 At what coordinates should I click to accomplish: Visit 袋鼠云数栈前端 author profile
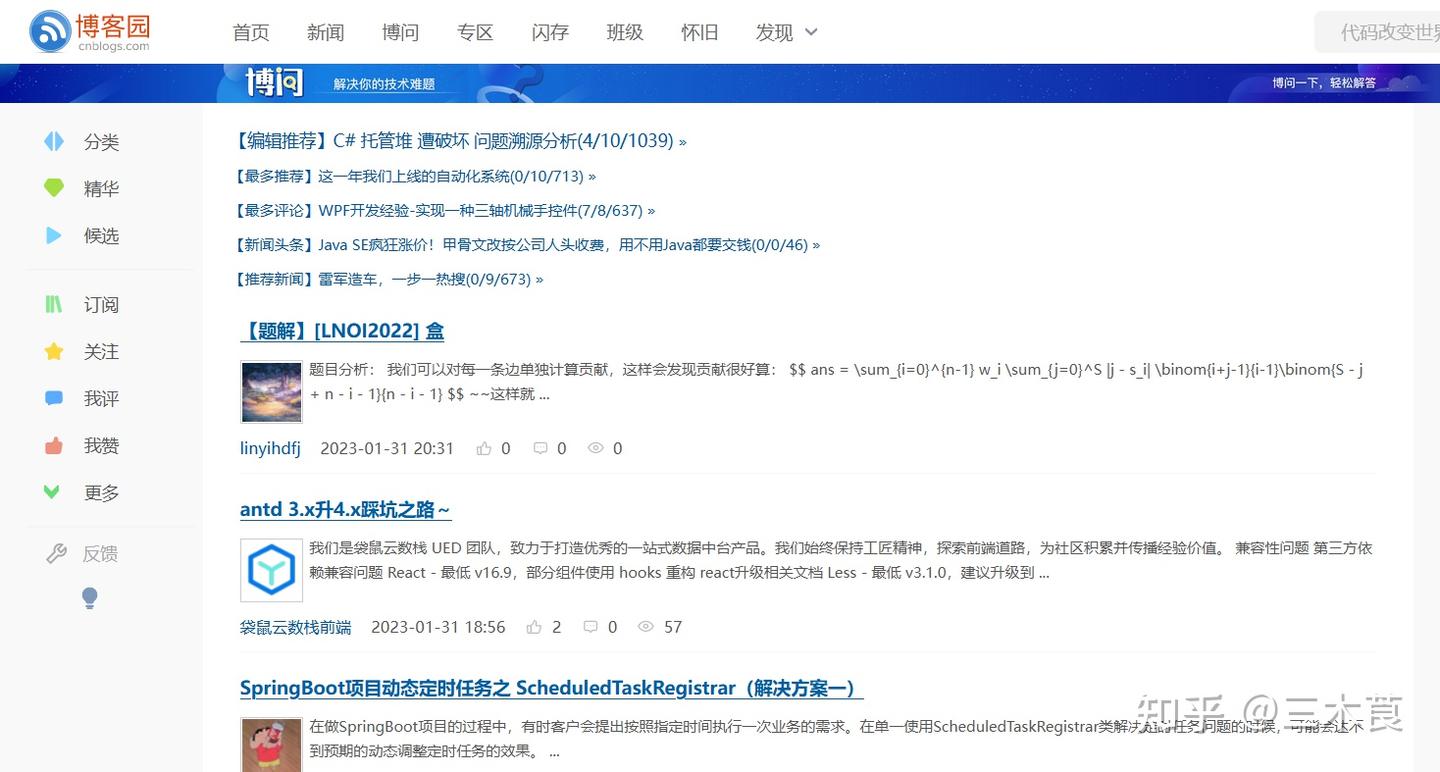click(296, 627)
